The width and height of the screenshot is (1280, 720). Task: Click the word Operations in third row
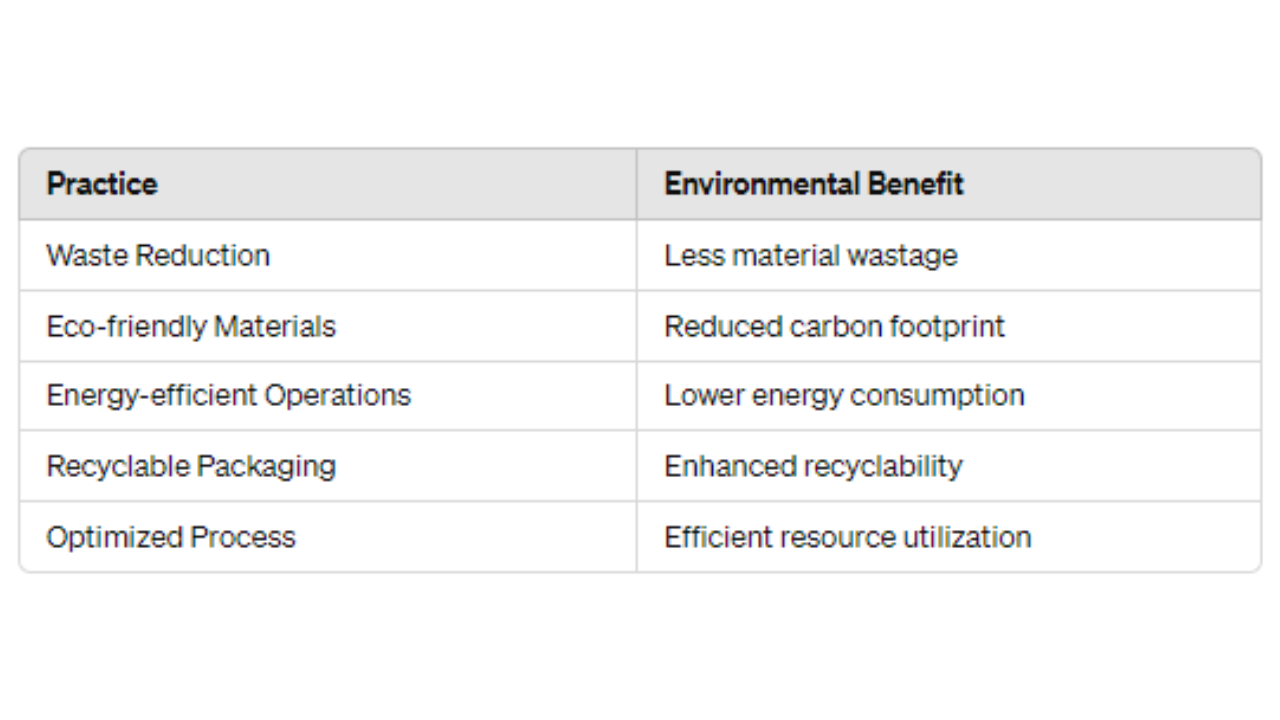(x=337, y=396)
